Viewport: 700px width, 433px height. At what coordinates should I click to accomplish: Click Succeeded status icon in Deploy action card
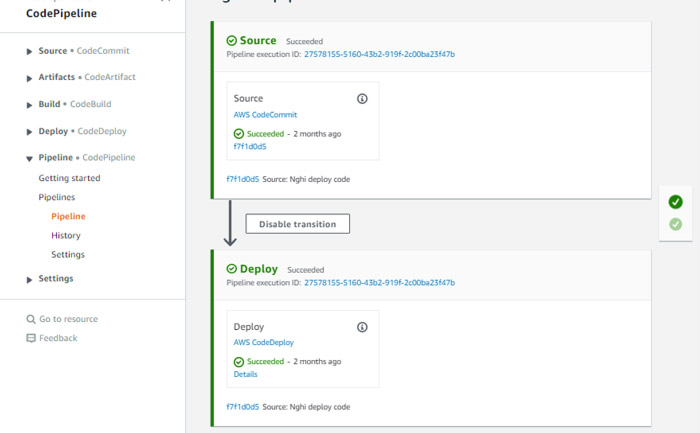(x=239, y=362)
